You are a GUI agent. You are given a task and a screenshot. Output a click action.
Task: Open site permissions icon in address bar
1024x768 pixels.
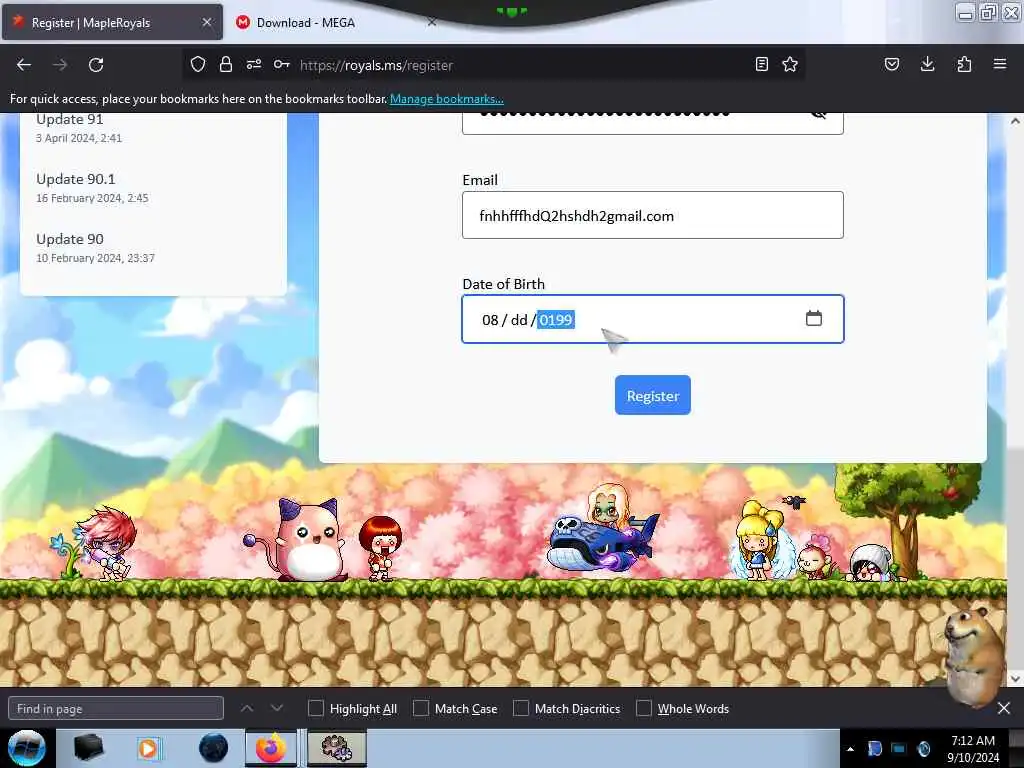tap(254, 64)
